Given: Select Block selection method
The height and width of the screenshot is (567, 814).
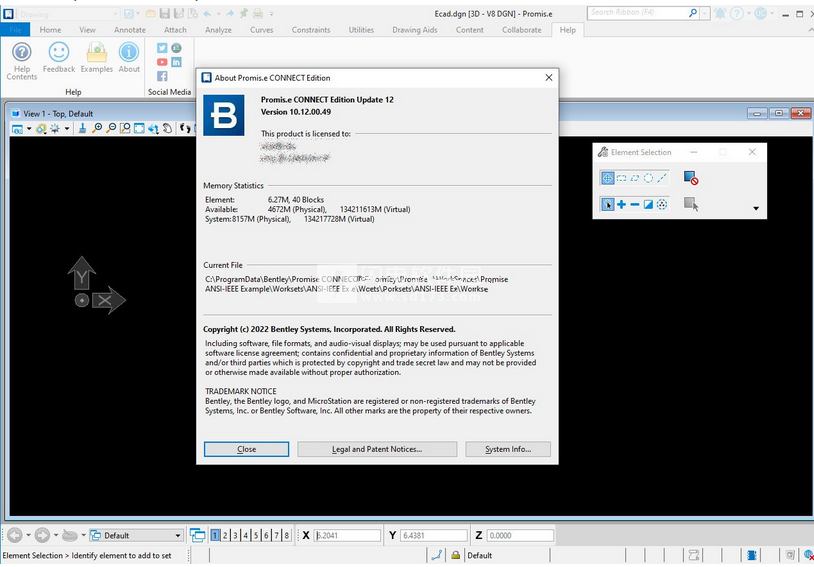Looking at the screenshot, I should [621, 178].
